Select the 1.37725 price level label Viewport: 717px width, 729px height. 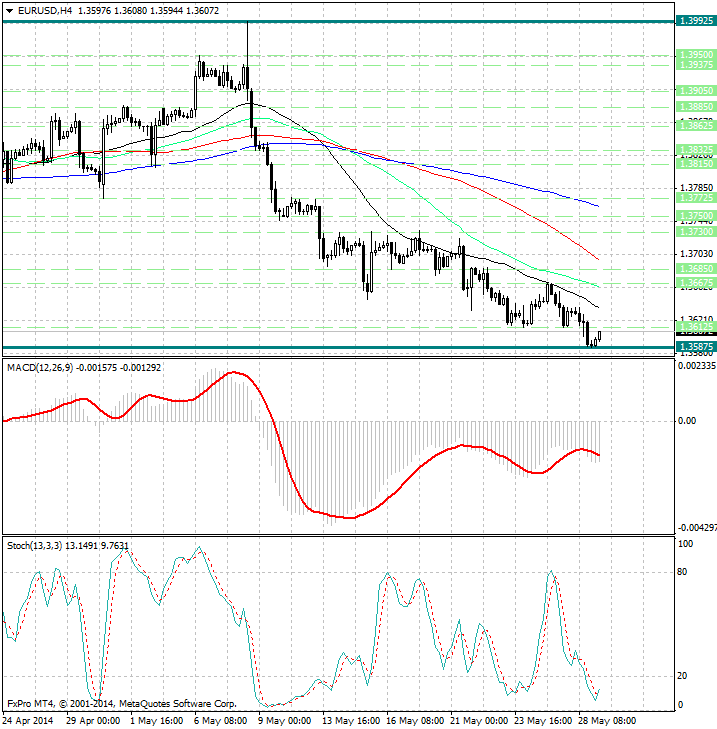tap(696, 198)
